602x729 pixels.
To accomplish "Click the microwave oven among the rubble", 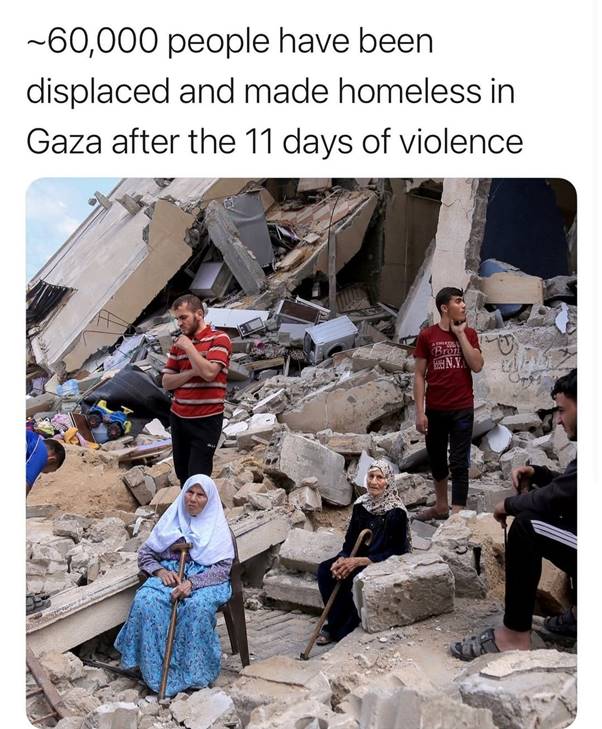I will point(251,327).
